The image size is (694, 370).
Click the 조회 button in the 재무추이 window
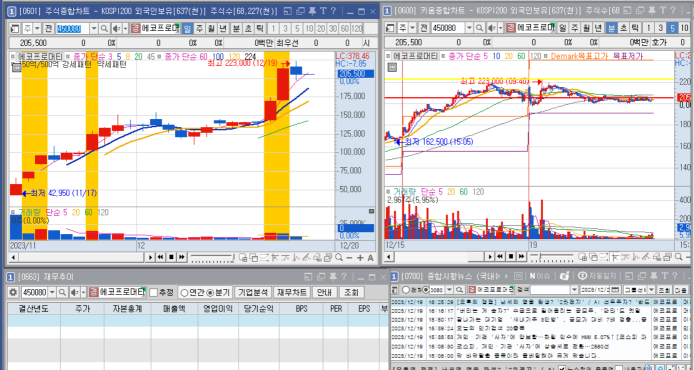pyautogui.click(x=351, y=293)
